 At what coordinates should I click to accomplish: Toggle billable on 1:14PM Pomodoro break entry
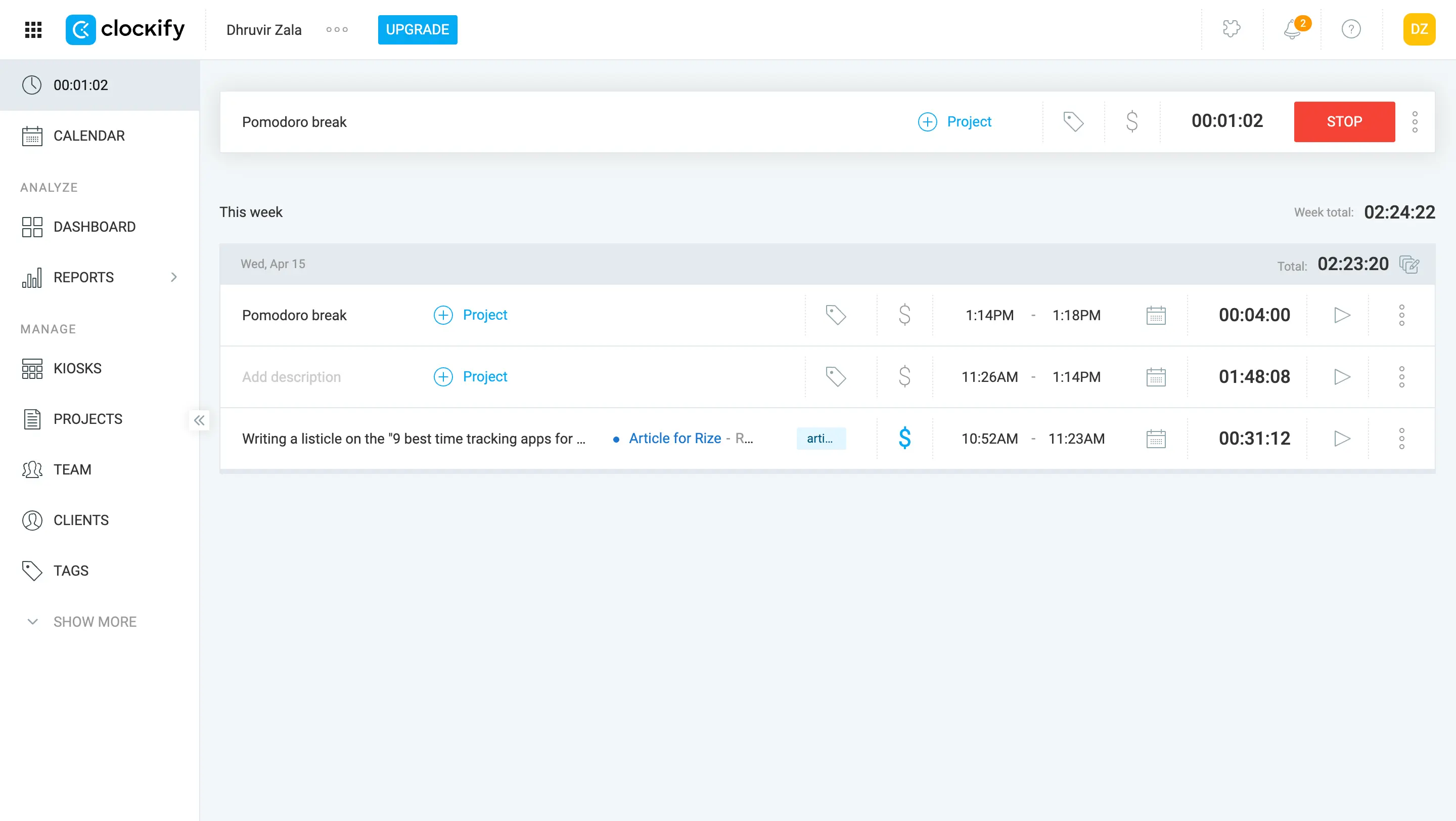tap(904, 315)
